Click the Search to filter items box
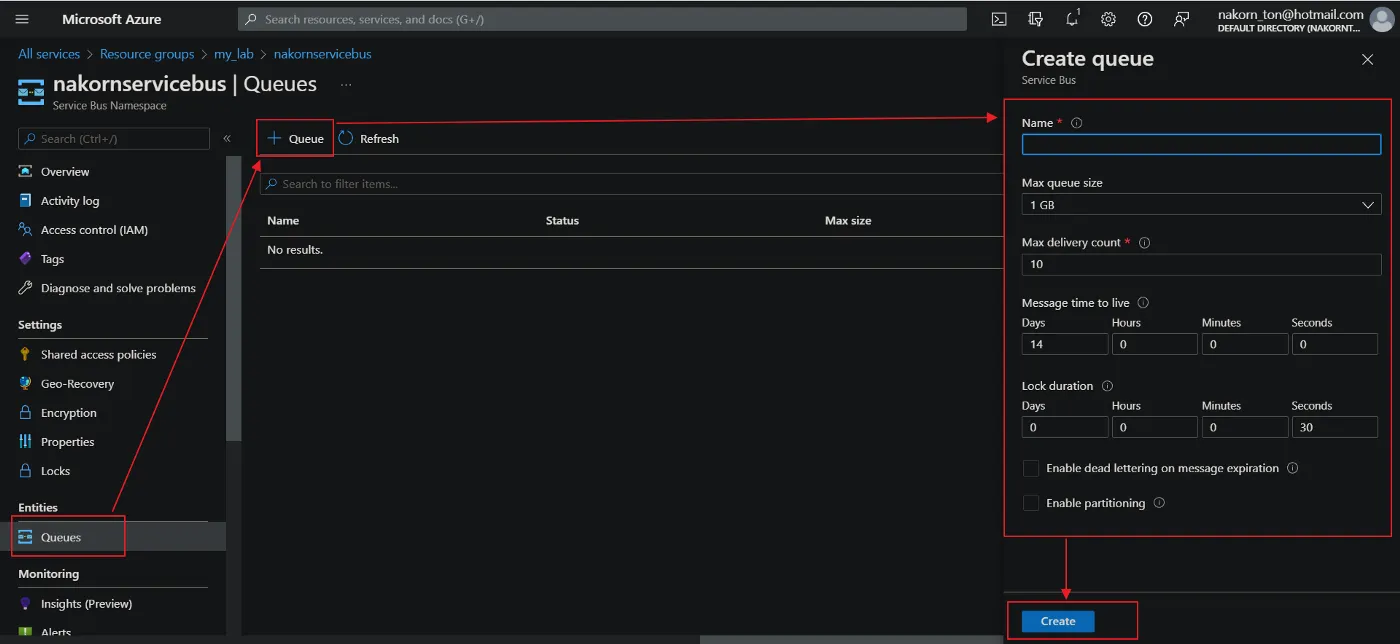Image resolution: width=1400 pixels, height=644 pixels. click(x=630, y=184)
